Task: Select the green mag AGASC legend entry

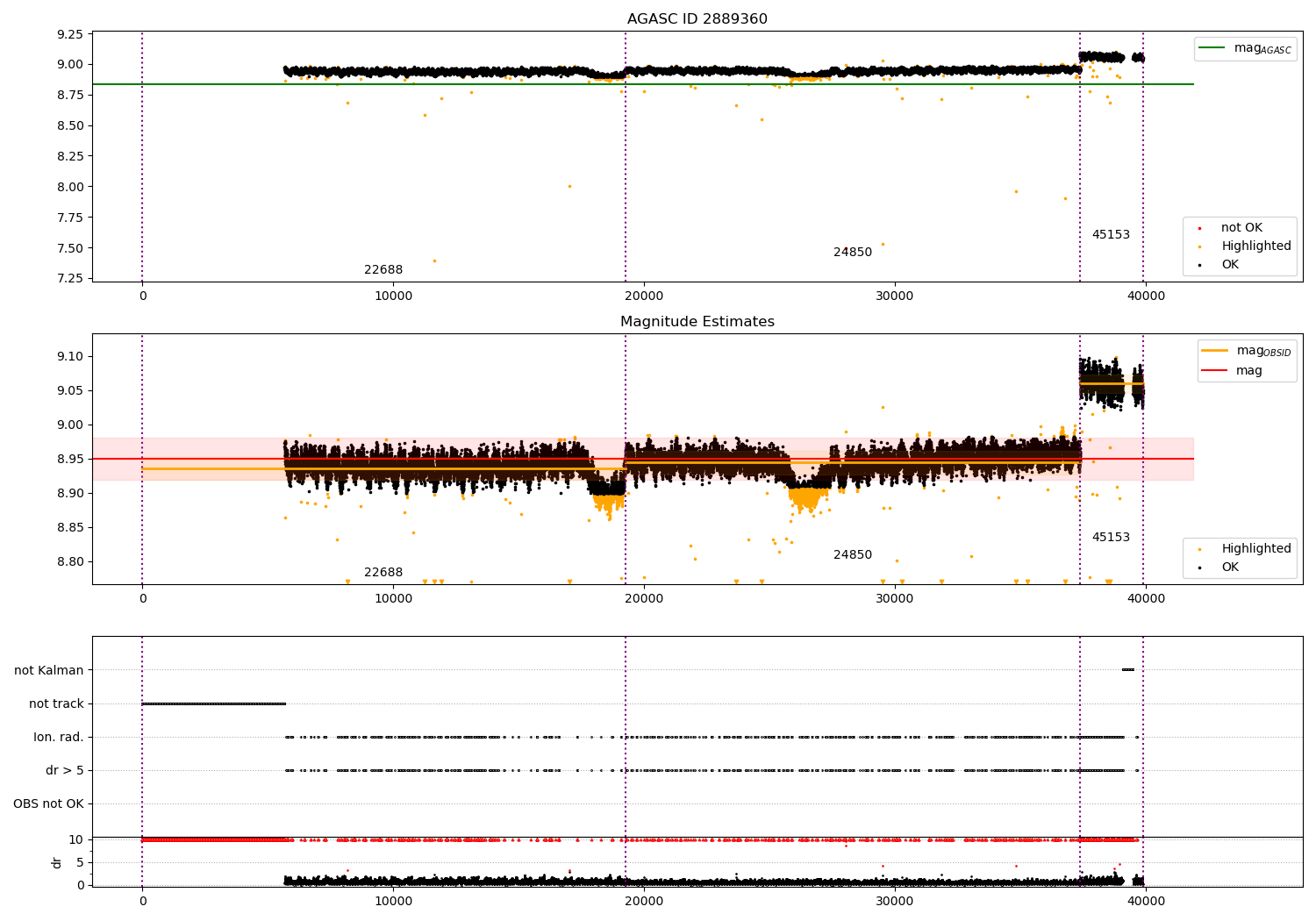Action: (1245, 49)
